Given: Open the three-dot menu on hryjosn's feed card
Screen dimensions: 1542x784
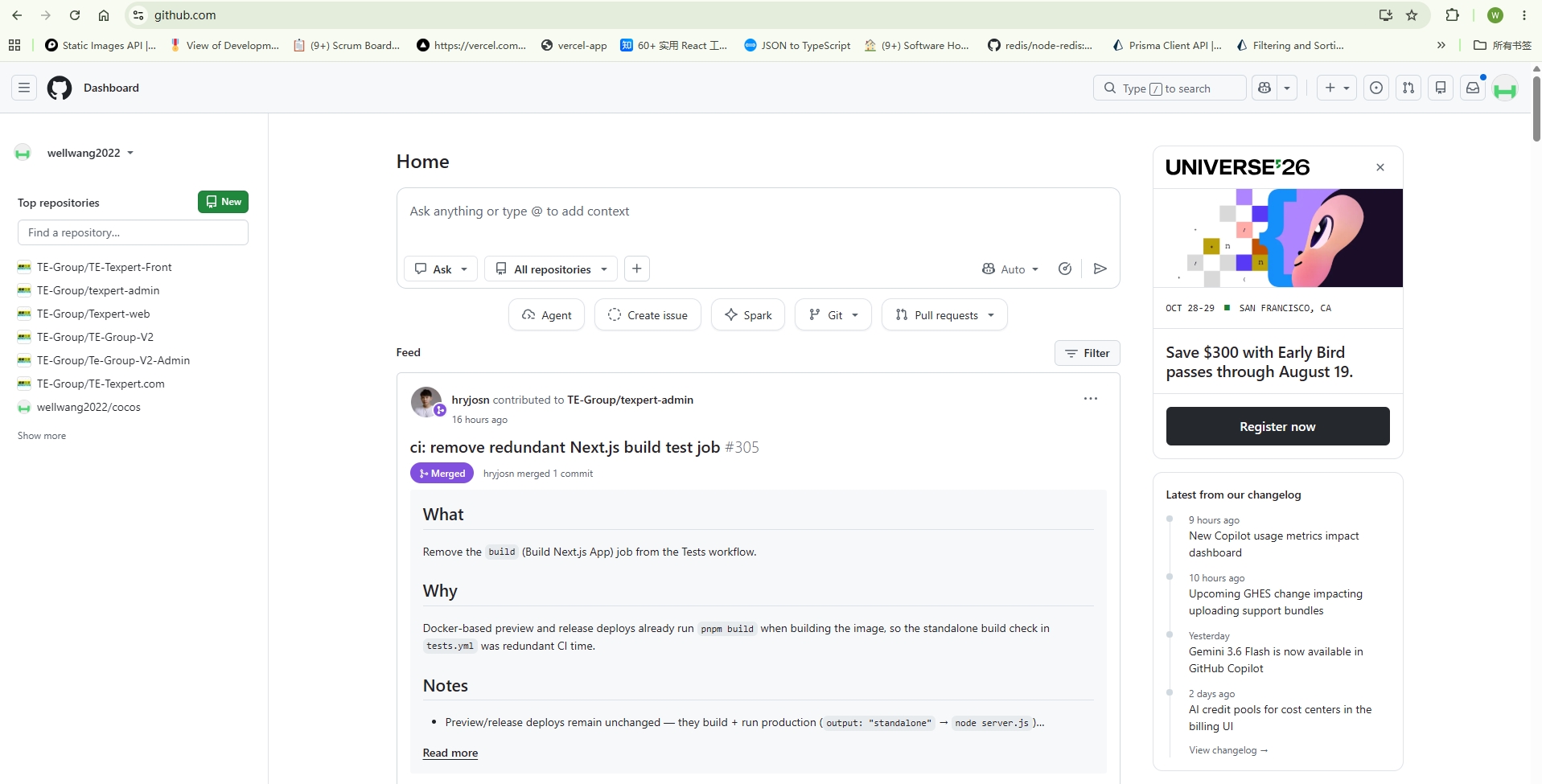Looking at the screenshot, I should pyautogui.click(x=1091, y=399).
